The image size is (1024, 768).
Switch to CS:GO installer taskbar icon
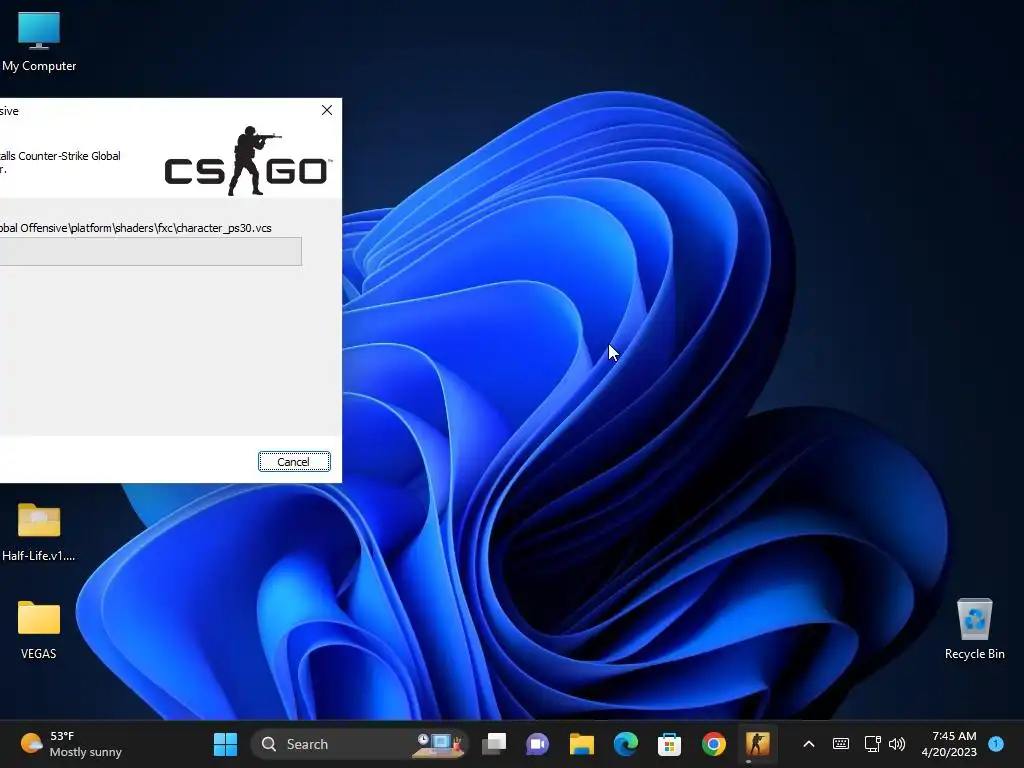pos(758,744)
